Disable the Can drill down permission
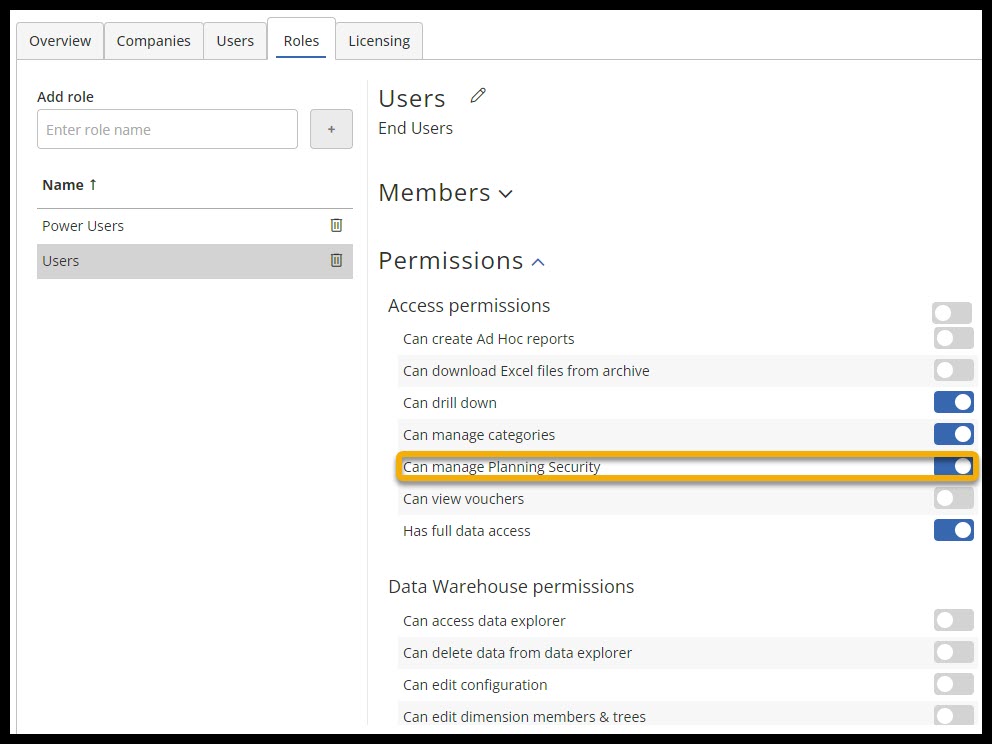 pos(953,403)
